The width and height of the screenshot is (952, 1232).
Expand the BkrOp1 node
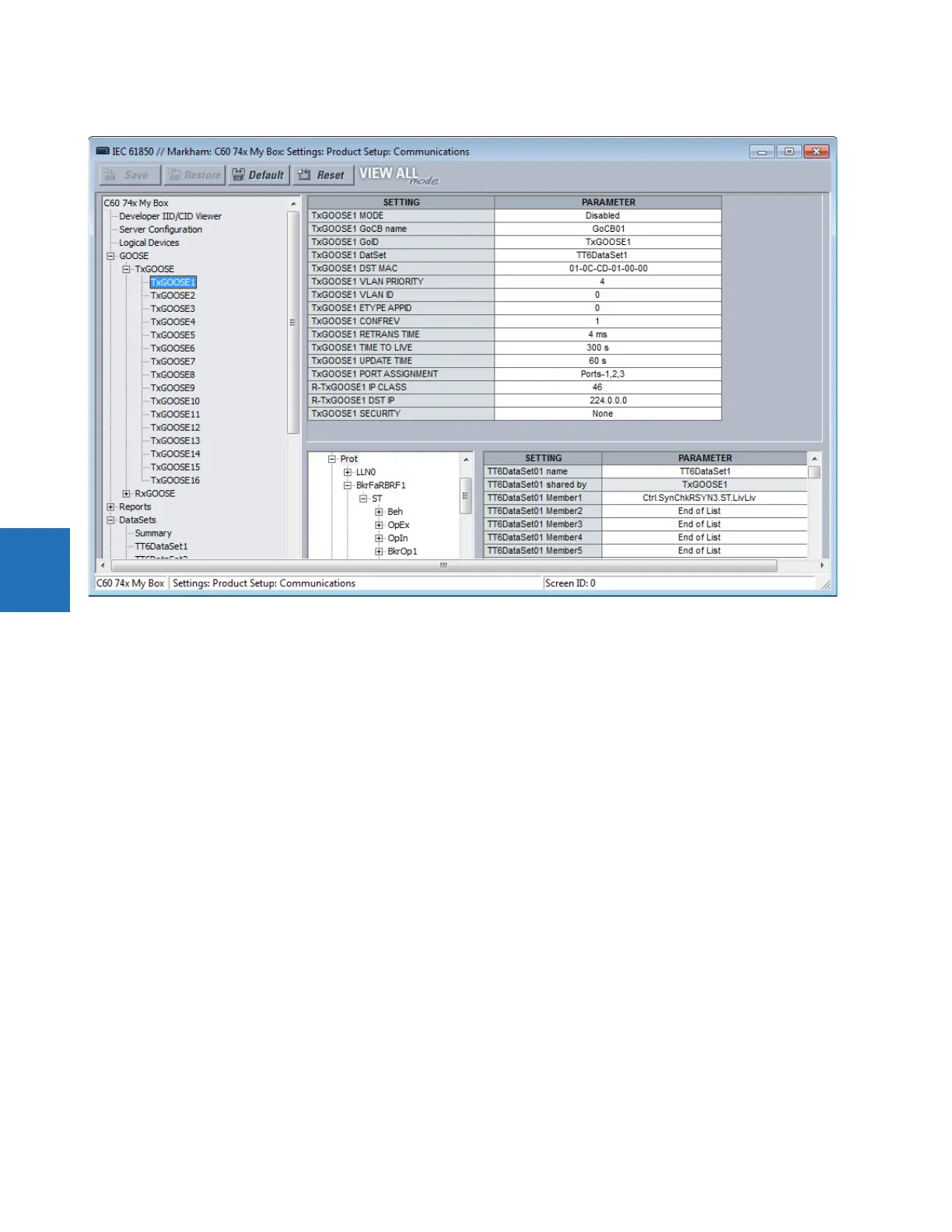[x=379, y=551]
